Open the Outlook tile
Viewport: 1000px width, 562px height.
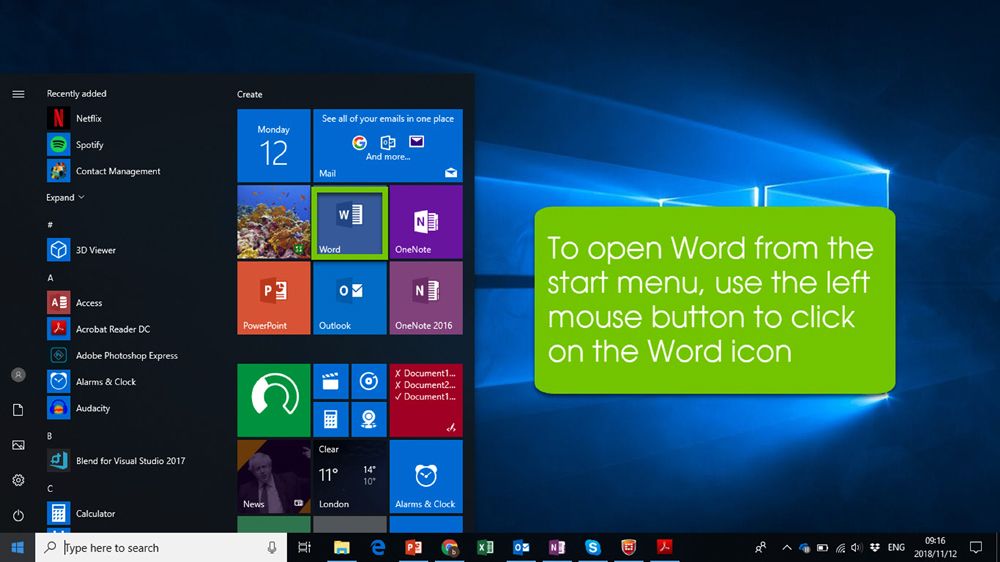[349, 298]
